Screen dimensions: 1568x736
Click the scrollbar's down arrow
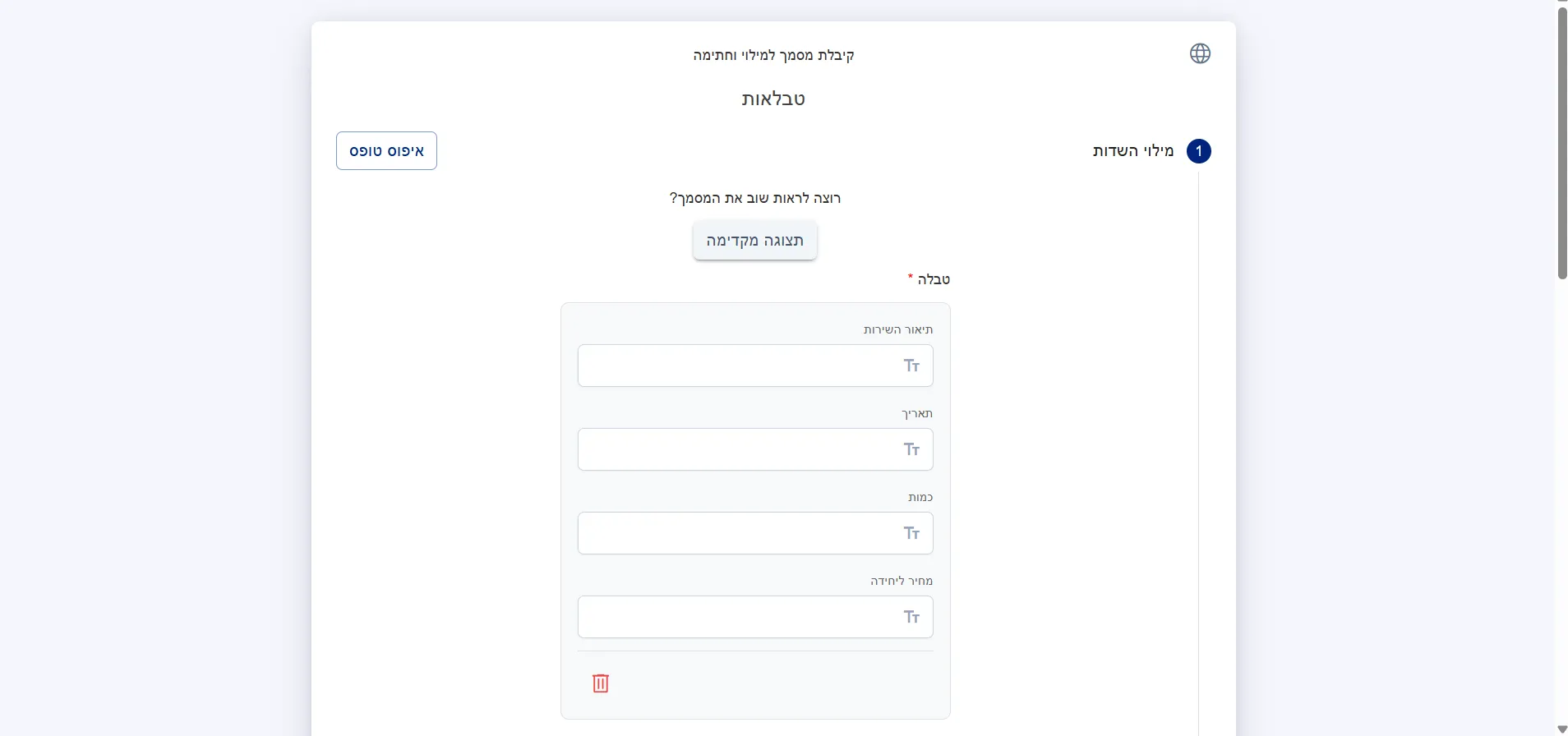[1562, 729]
